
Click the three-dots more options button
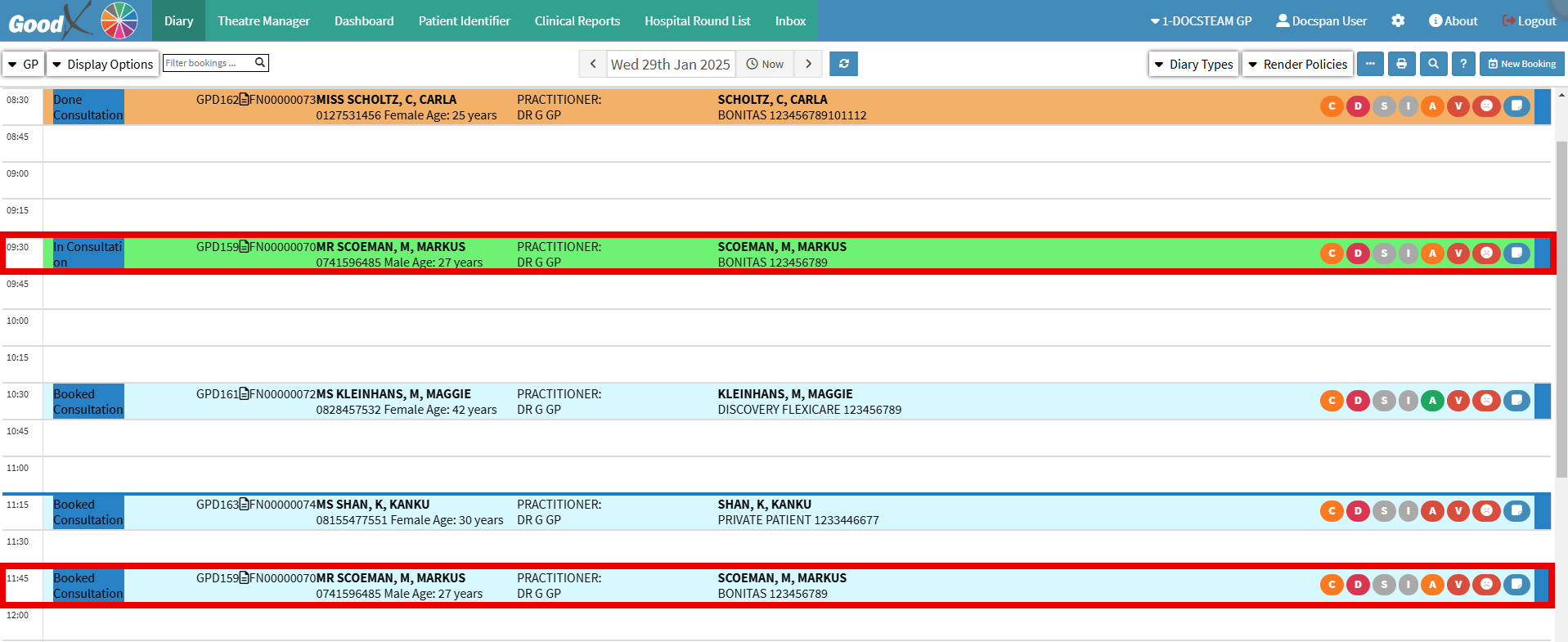click(x=1370, y=64)
